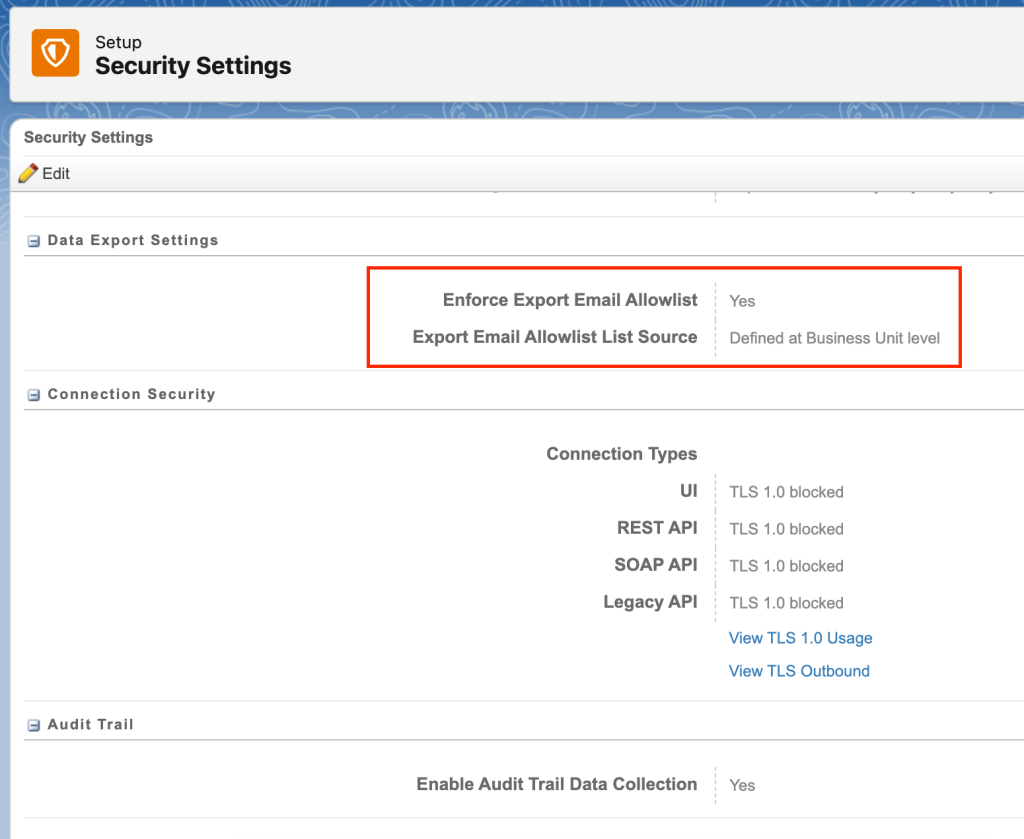
Task: Click the REST API row label
Action: 657,528
